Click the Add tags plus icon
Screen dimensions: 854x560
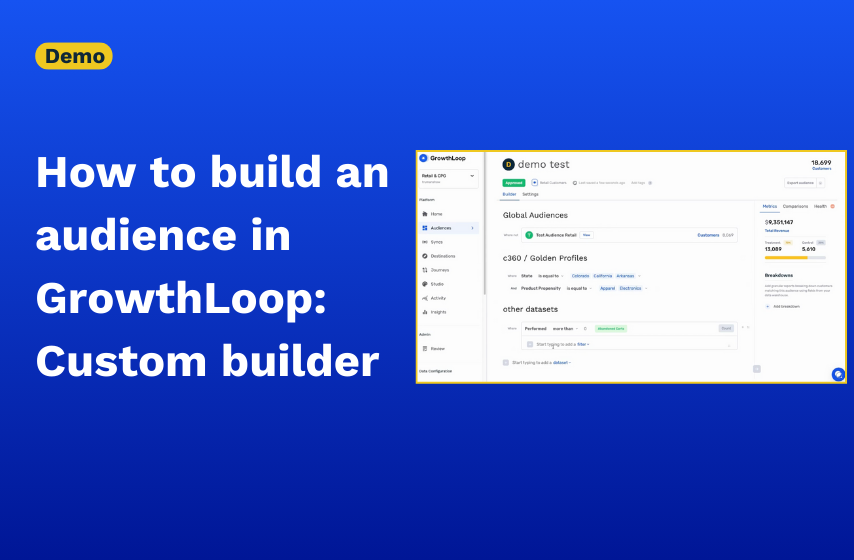[x=650, y=183]
